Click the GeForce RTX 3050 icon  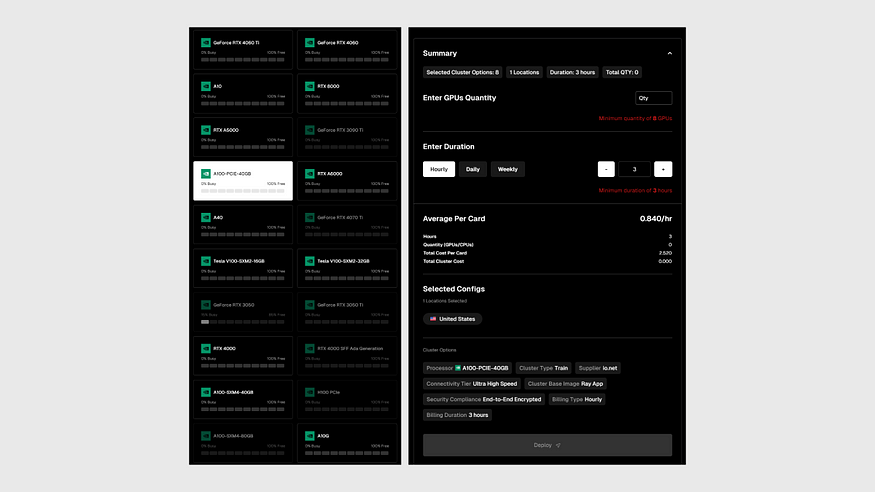click(206, 305)
